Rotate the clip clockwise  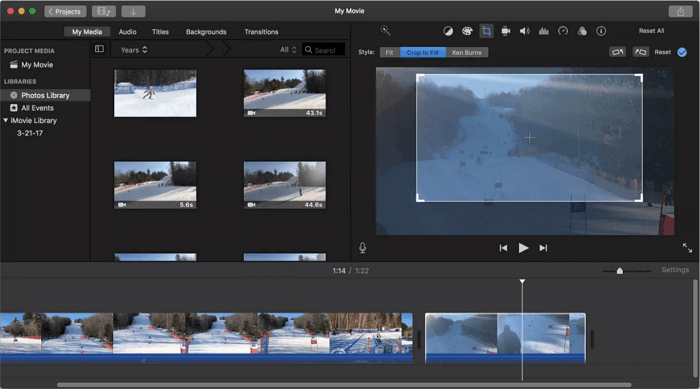click(641, 52)
